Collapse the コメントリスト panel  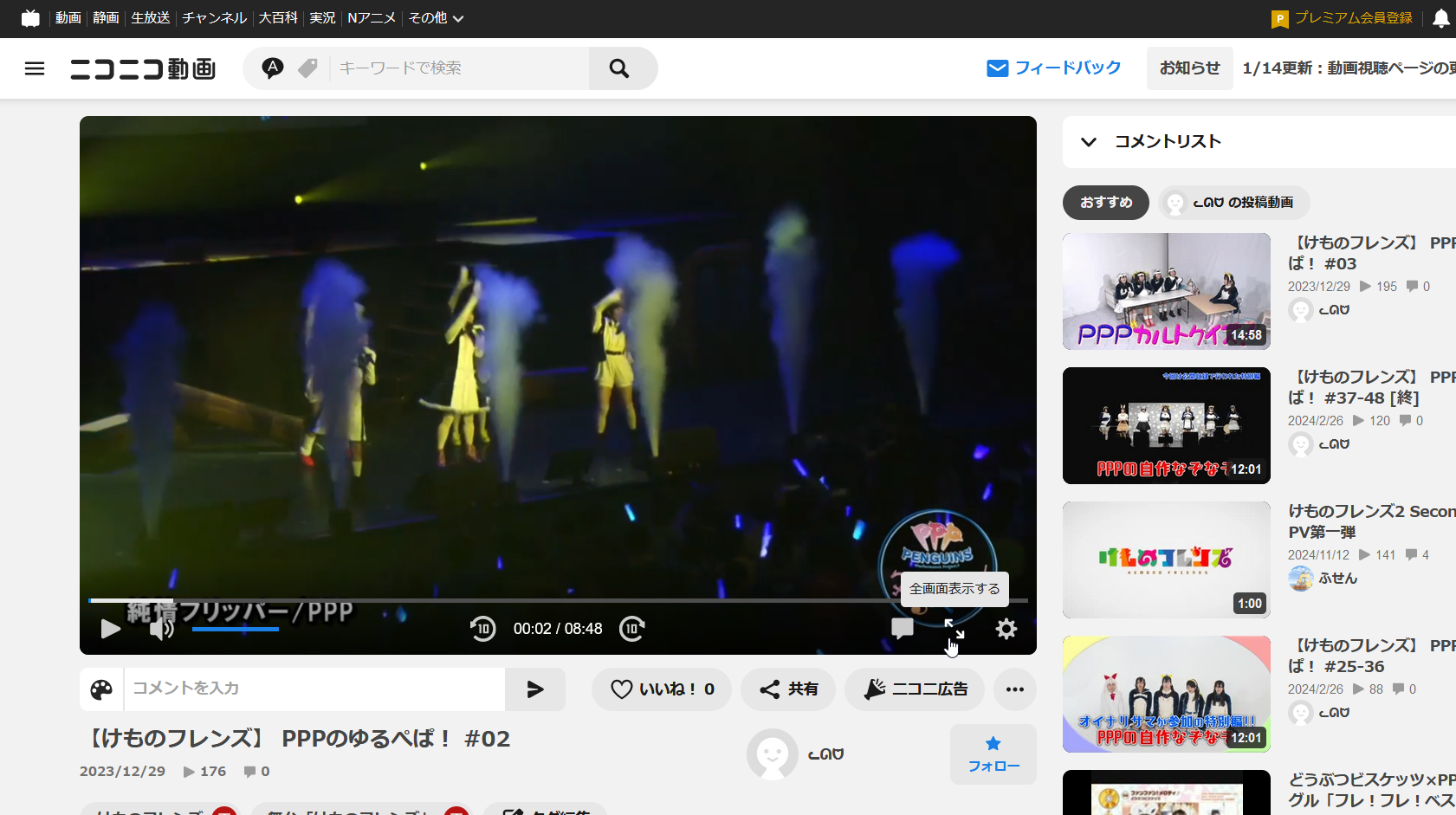pyautogui.click(x=1089, y=142)
